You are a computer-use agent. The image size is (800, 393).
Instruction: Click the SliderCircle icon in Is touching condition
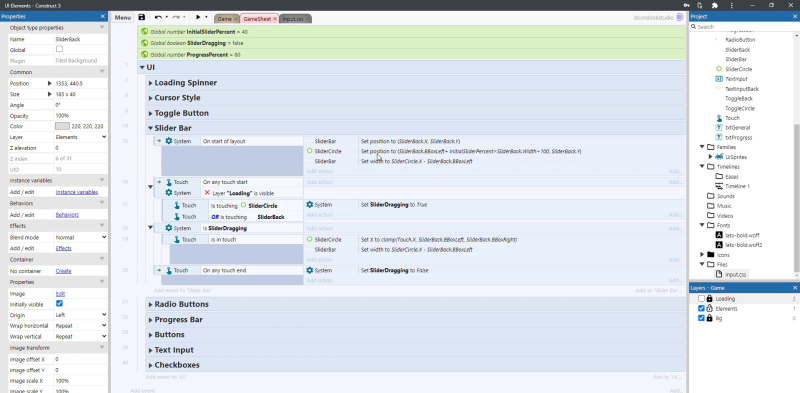[243, 206]
